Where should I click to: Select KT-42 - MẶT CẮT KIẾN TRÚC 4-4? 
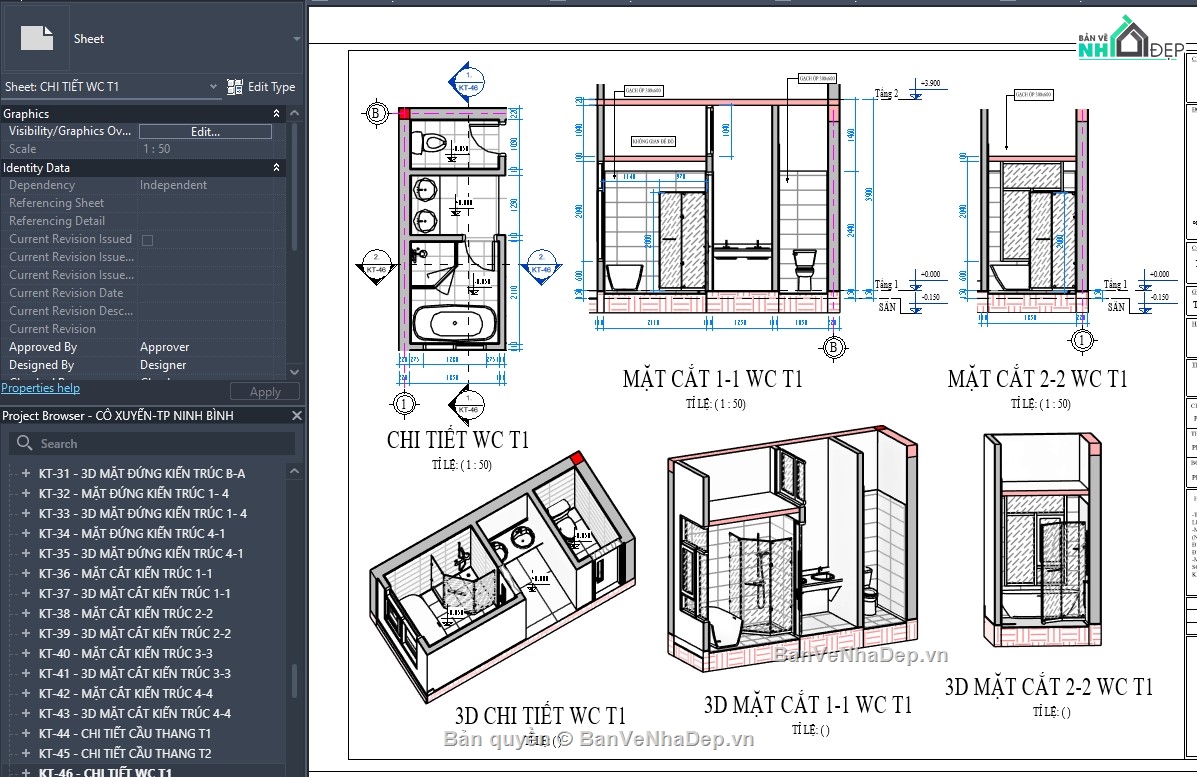(x=126, y=694)
